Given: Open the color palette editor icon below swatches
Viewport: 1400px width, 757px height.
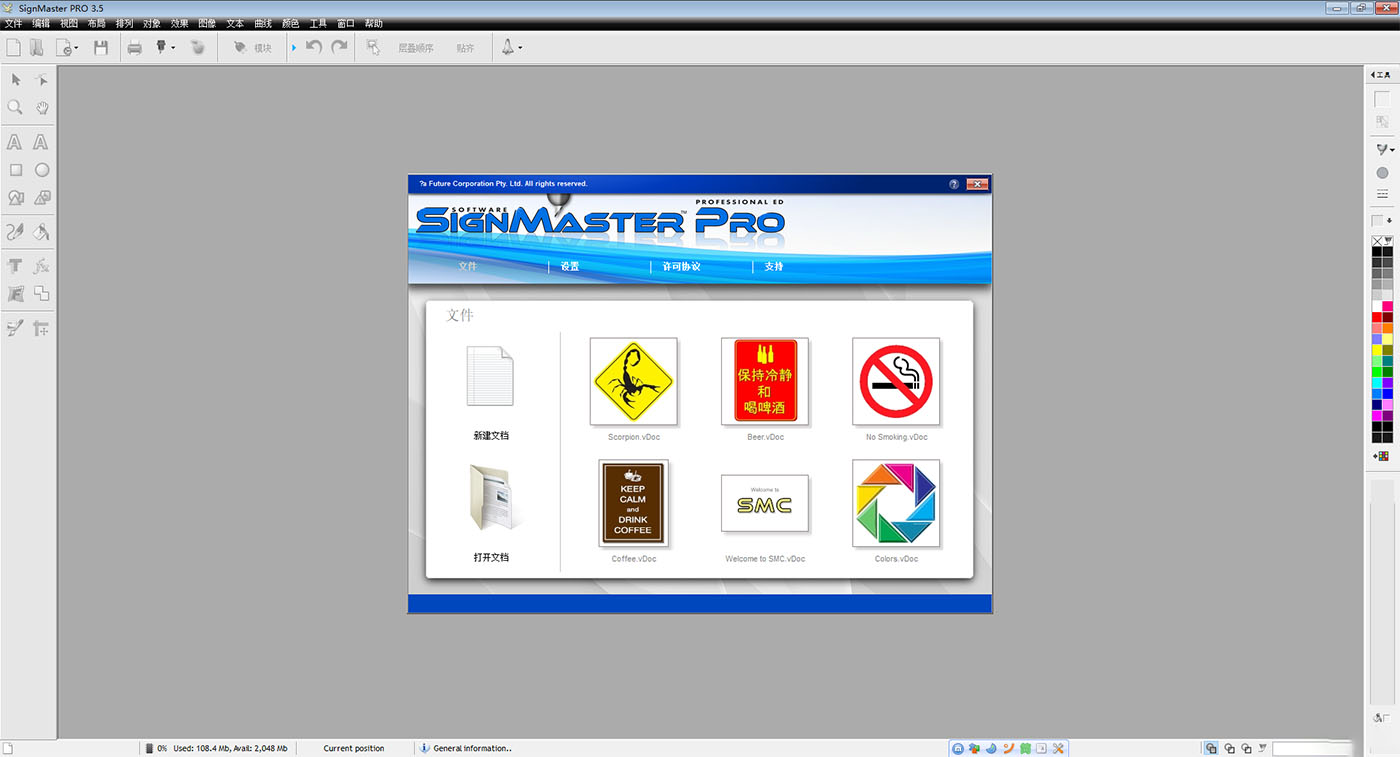Looking at the screenshot, I should [x=1382, y=456].
